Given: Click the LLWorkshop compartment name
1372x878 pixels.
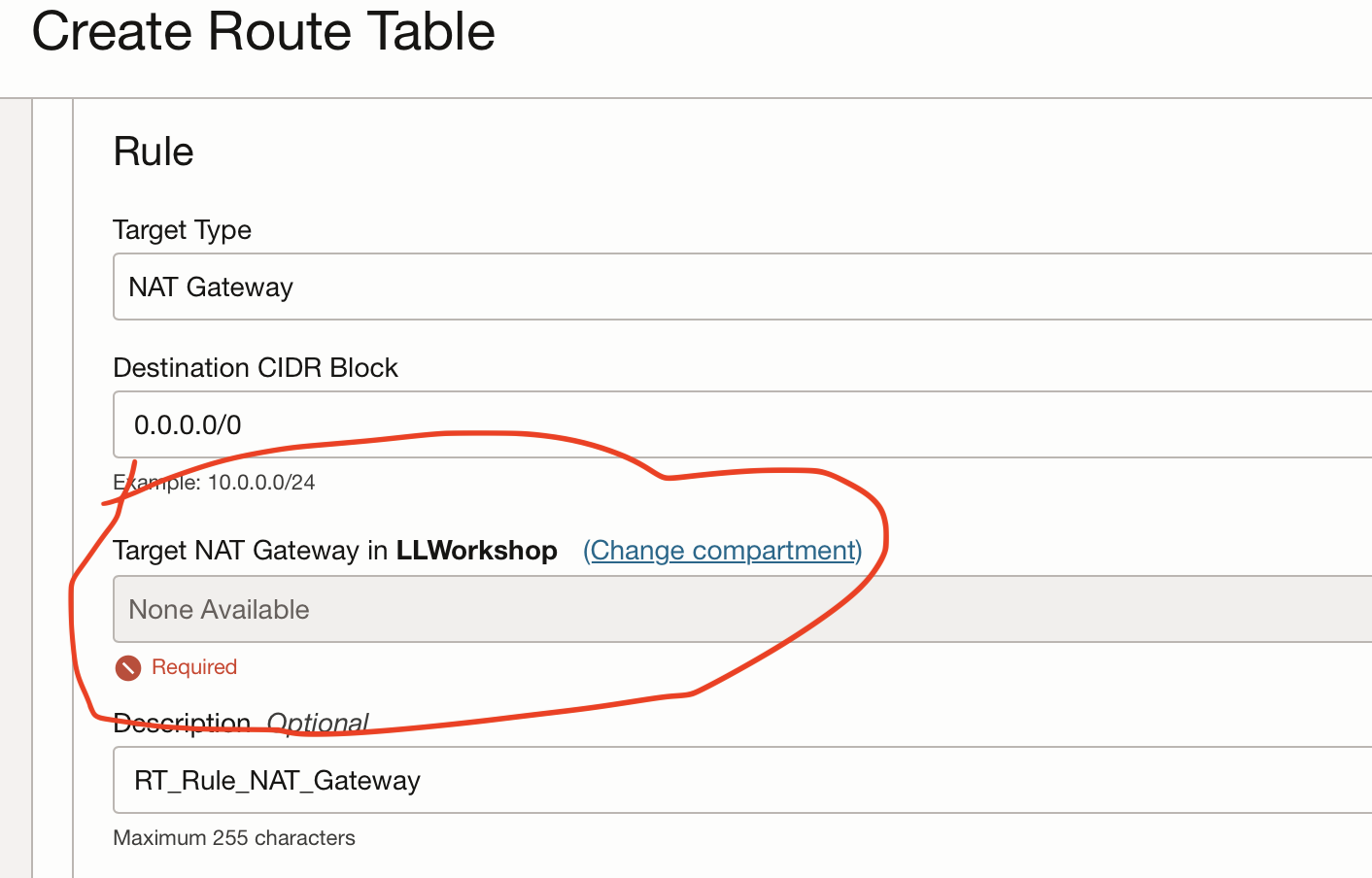Looking at the screenshot, I should pos(477,550).
